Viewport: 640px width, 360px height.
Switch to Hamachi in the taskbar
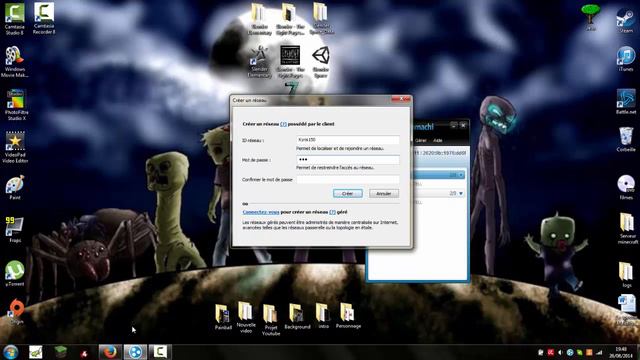[x=135, y=352]
